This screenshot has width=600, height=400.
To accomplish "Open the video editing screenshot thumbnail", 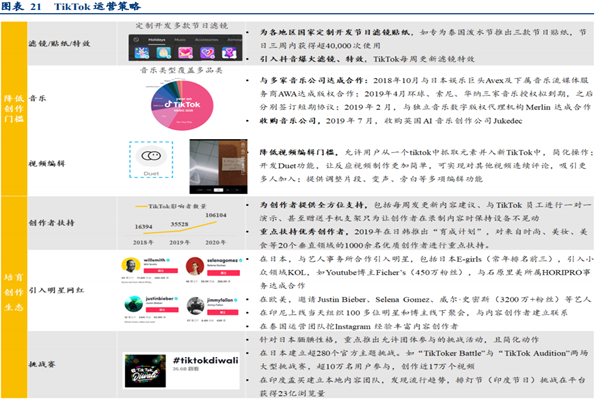I will 218,166.
